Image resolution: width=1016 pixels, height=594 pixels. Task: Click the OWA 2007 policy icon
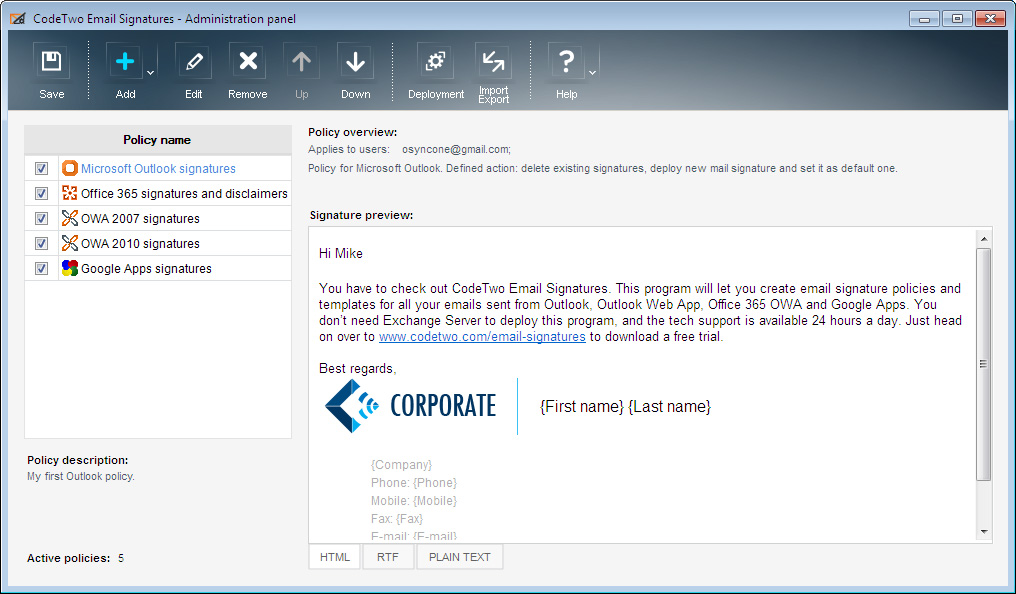tap(70, 218)
